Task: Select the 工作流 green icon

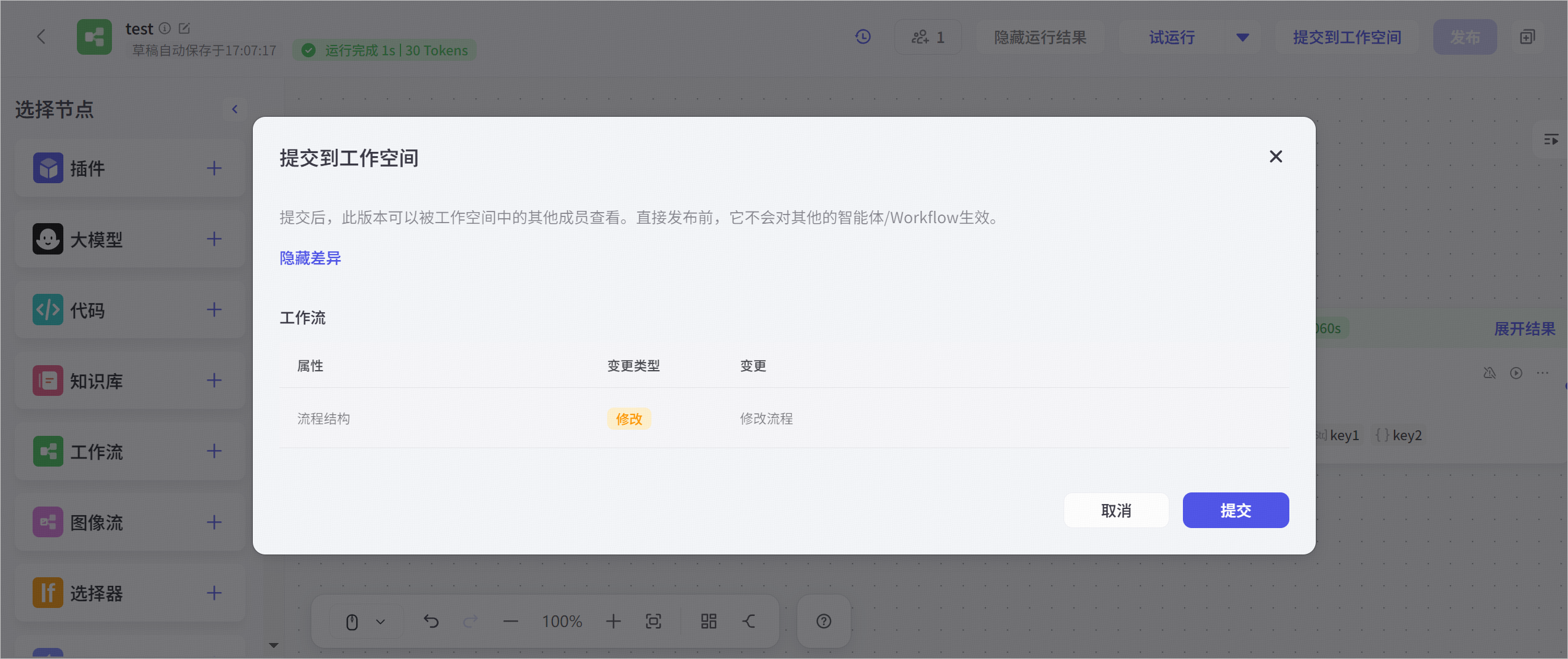Action: point(48,451)
